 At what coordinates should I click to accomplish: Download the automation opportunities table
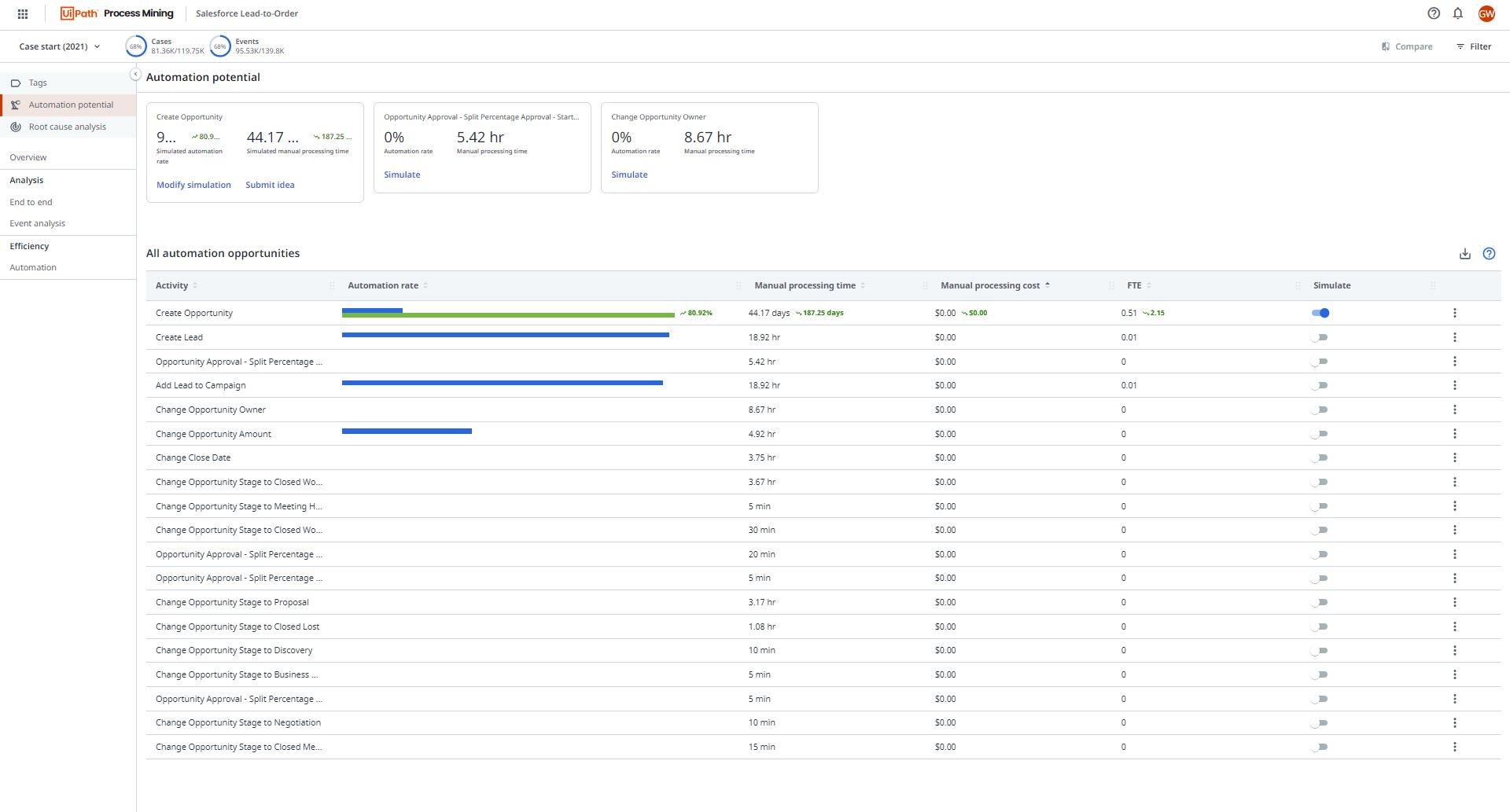(1465, 254)
